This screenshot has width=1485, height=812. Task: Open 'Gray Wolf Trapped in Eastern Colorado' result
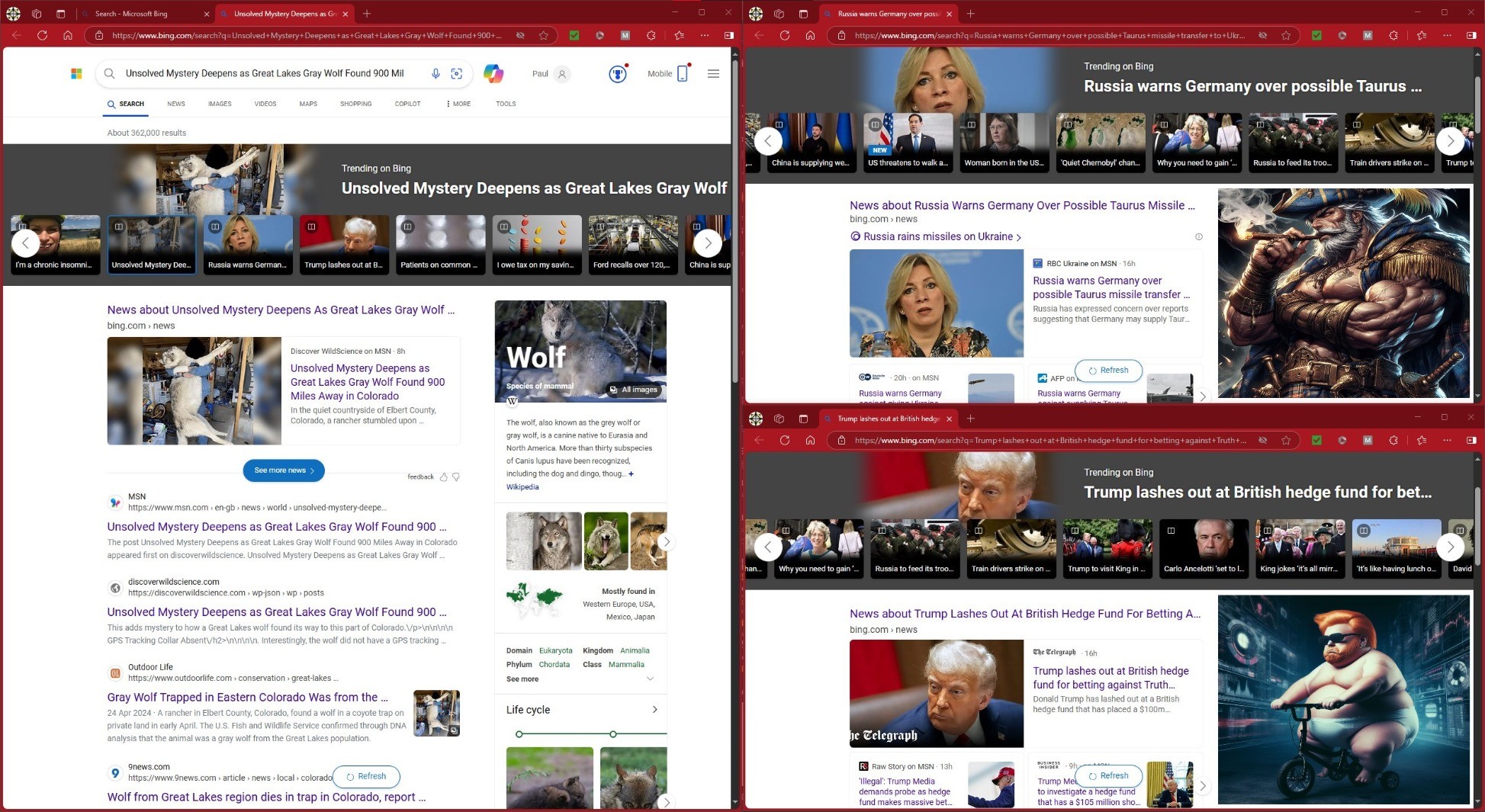247,697
